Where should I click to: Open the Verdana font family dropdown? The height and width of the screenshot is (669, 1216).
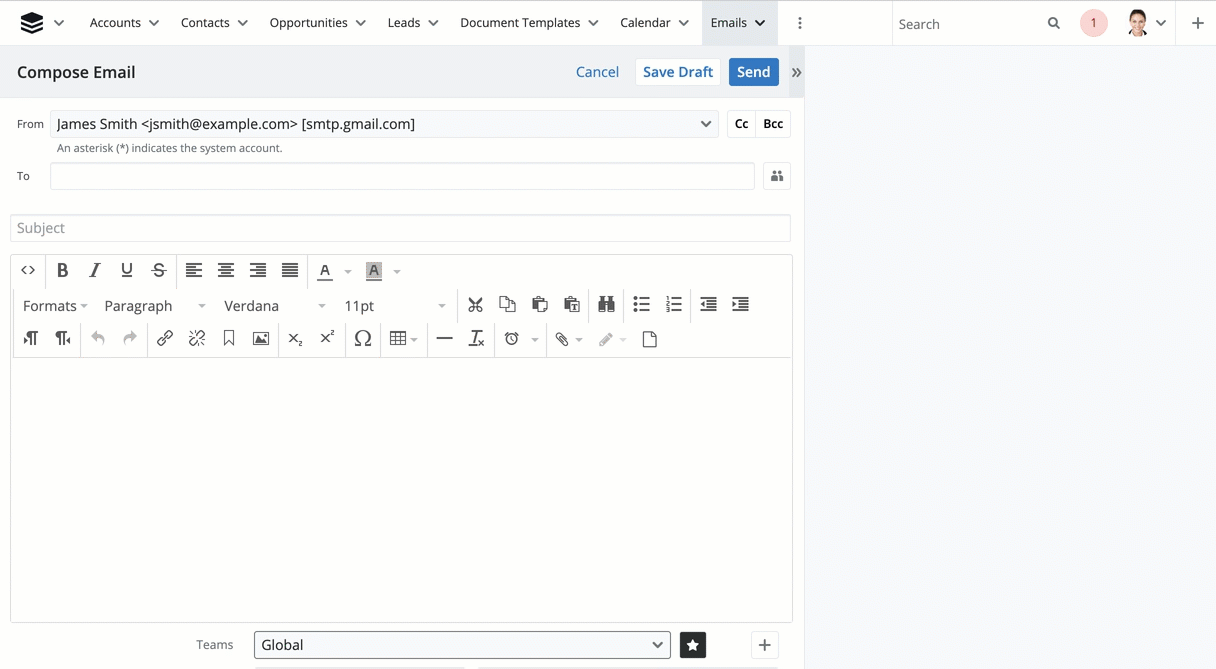(275, 306)
